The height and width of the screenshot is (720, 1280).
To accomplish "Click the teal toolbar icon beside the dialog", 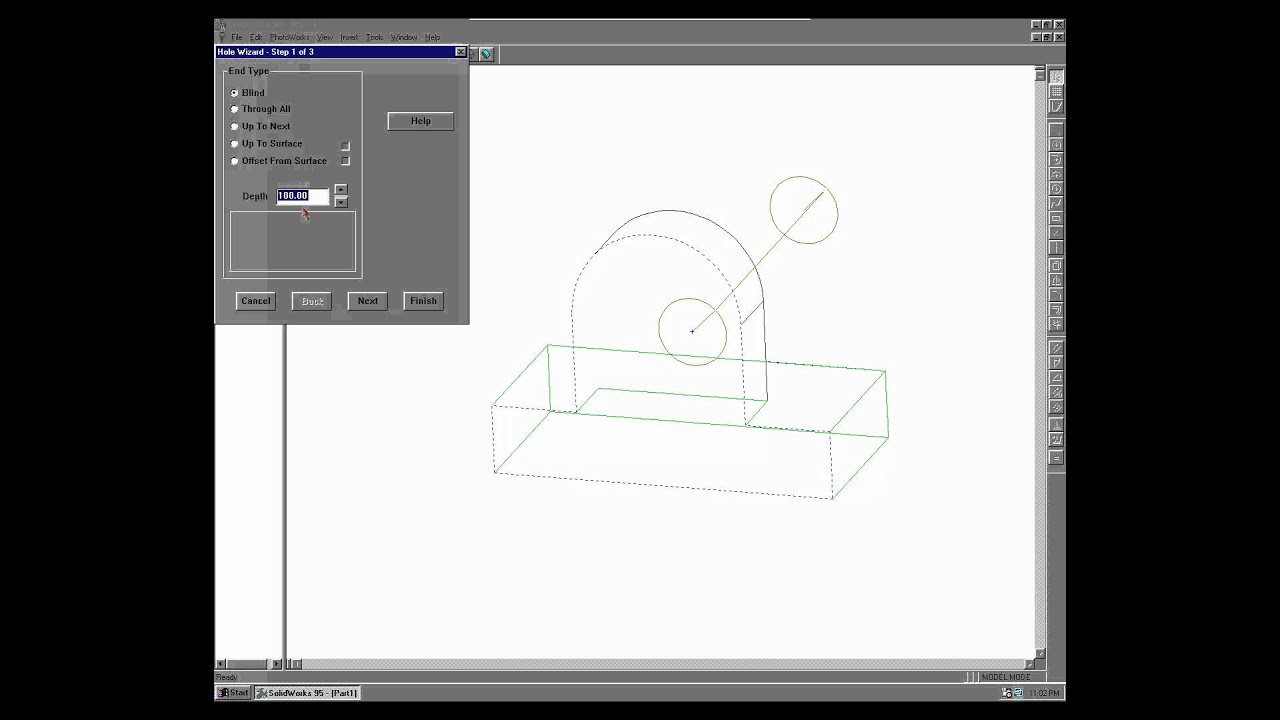I will [486, 54].
